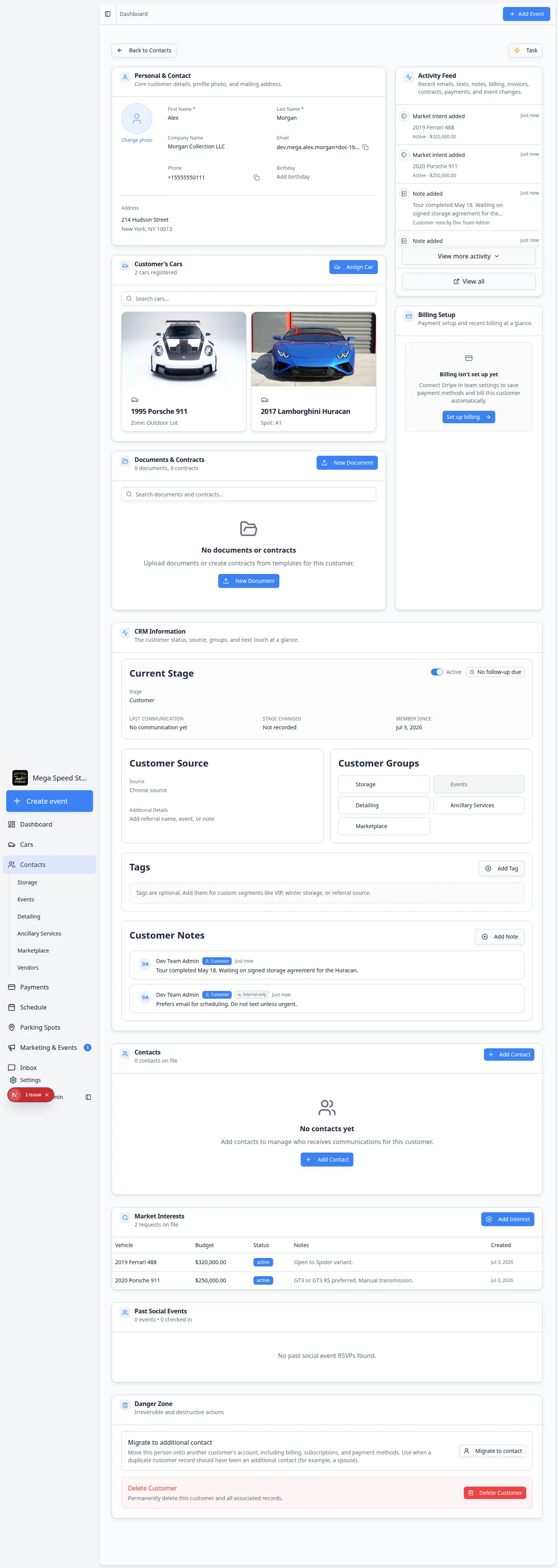The image size is (558, 1568).
Task: Click the Payments card icon in the sidebar
Action: [x=12, y=987]
